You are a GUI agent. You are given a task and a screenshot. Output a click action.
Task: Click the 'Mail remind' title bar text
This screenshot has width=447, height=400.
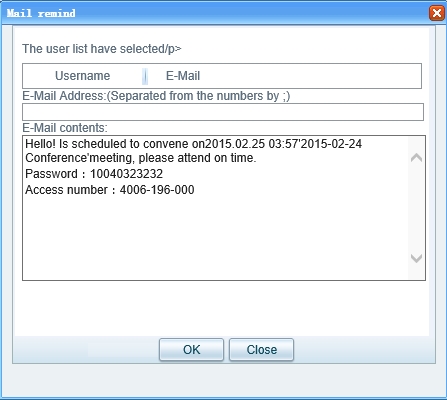coord(41,13)
